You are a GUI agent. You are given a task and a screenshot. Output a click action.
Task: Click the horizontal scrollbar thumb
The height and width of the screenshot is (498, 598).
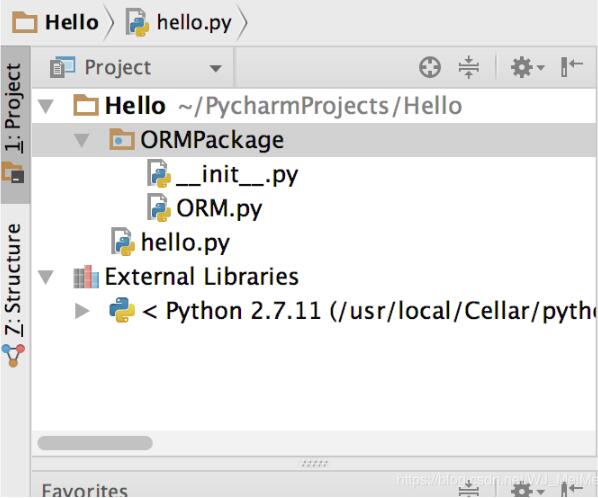point(95,443)
